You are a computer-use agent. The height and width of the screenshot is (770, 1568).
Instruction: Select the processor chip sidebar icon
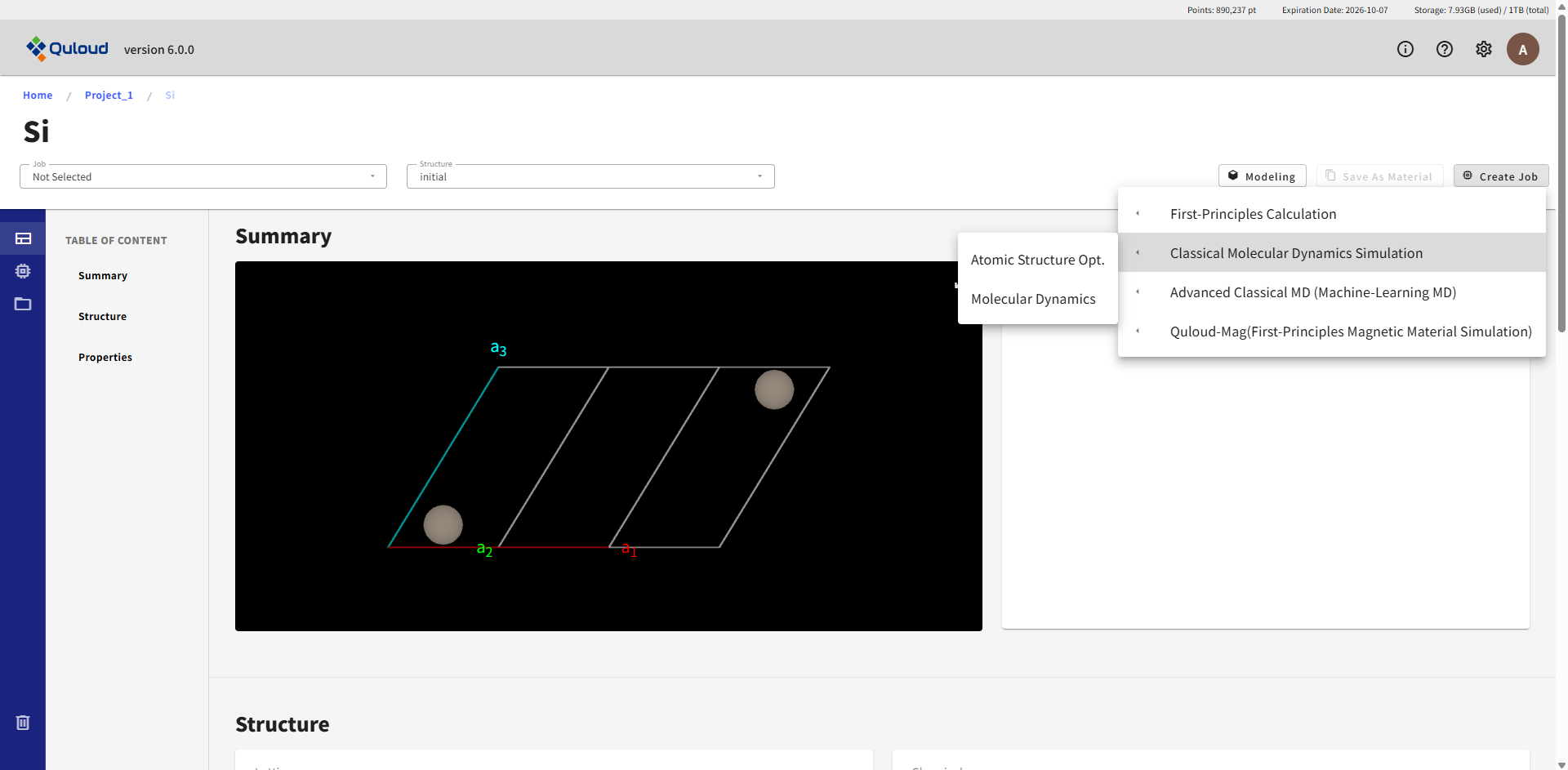(23, 271)
